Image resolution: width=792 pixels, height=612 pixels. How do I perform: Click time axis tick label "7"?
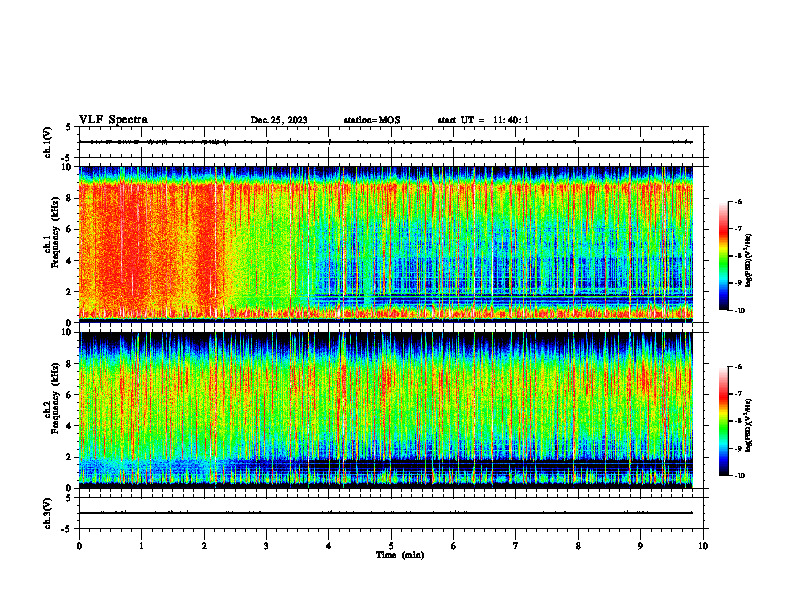point(516,546)
